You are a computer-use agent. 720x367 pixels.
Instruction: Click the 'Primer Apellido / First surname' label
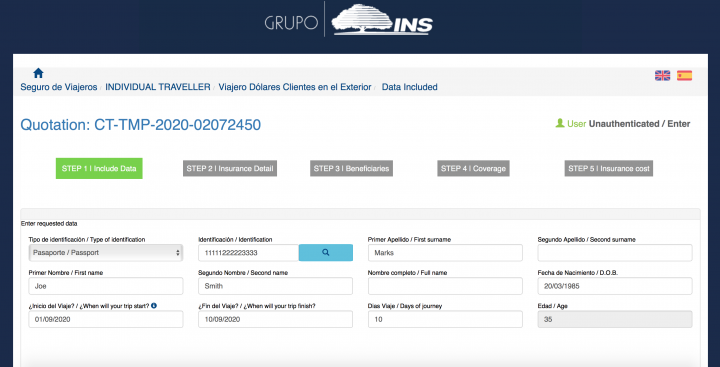pyautogui.click(x=409, y=239)
